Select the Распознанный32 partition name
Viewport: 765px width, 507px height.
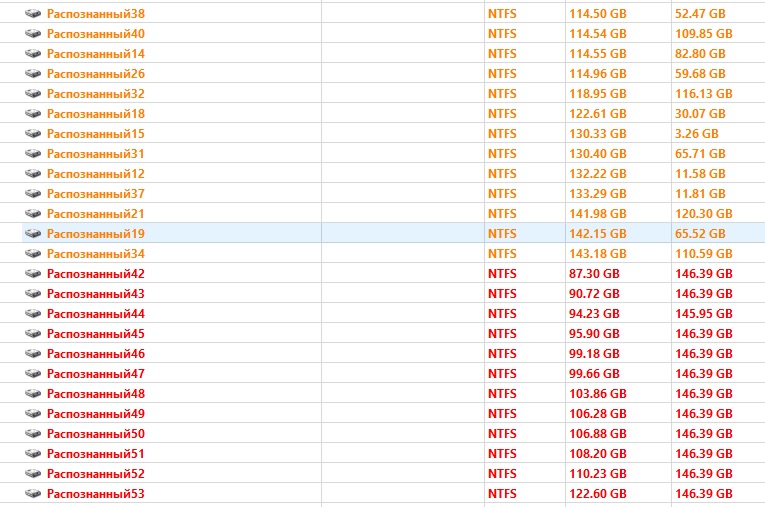(95, 94)
